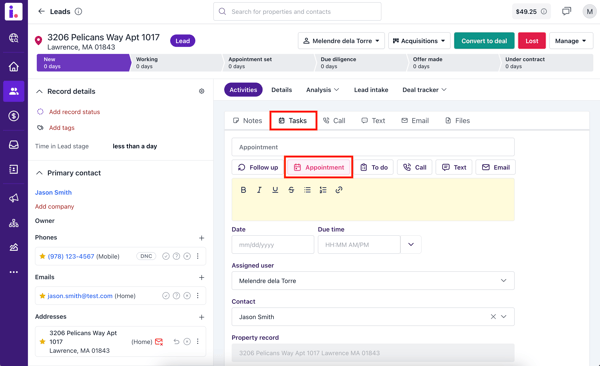This screenshot has width=600, height=366.
Task: Select the To do task type
Action: point(374,167)
